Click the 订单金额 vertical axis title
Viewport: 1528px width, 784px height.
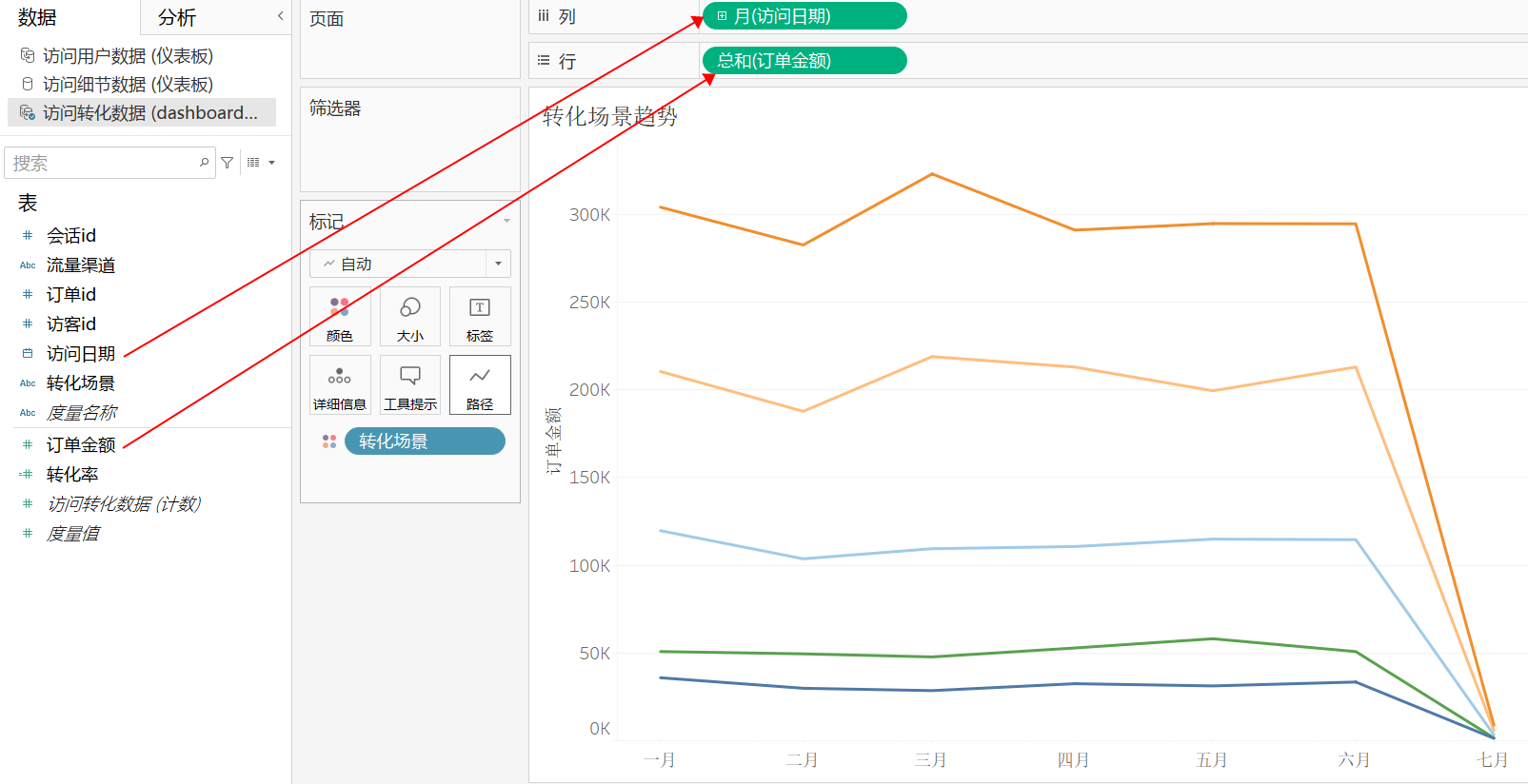pos(553,441)
